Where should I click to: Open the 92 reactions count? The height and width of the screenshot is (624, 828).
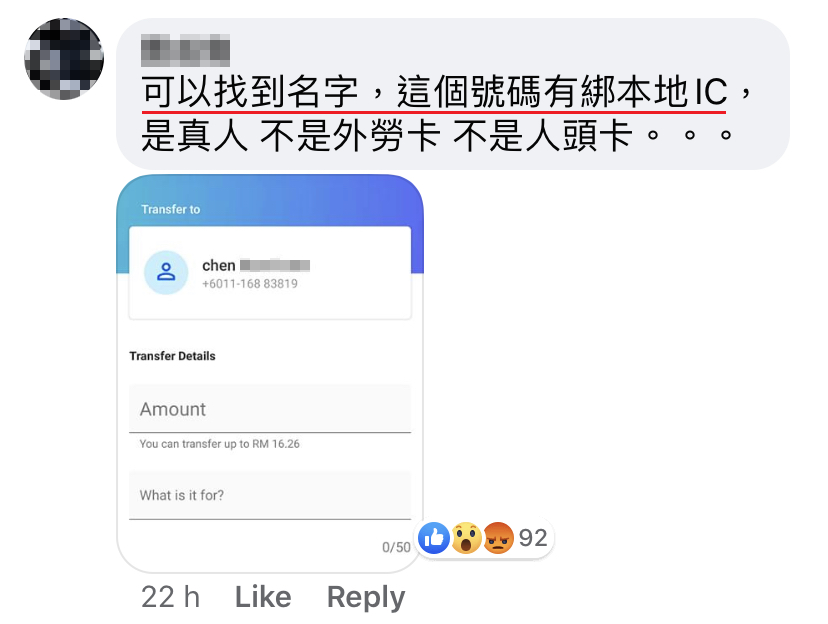point(533,538)
